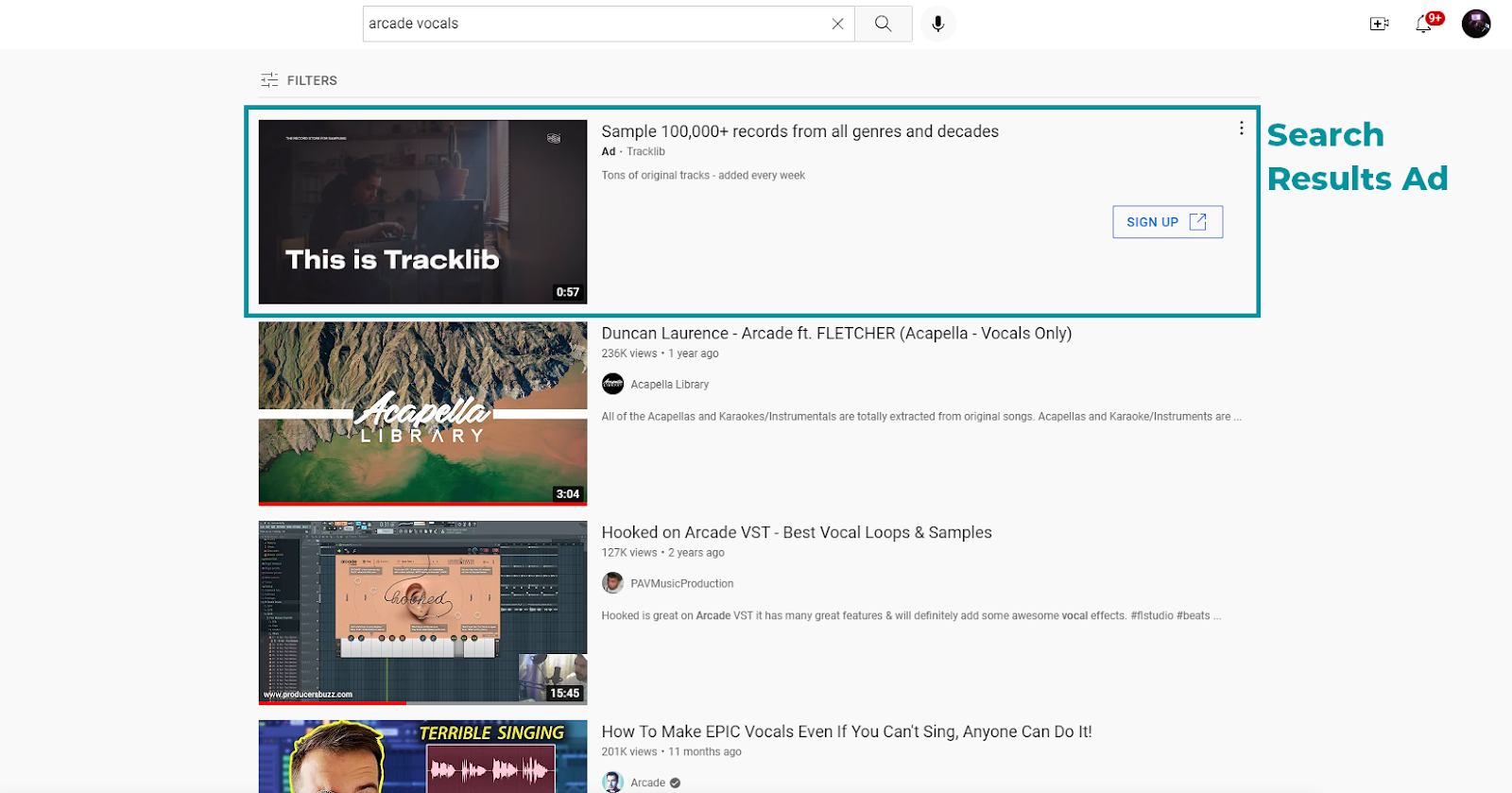1512x793 pixels.
Task: Click the PAVMusicProduction channel avatar
Action: (x=613, y=583)
